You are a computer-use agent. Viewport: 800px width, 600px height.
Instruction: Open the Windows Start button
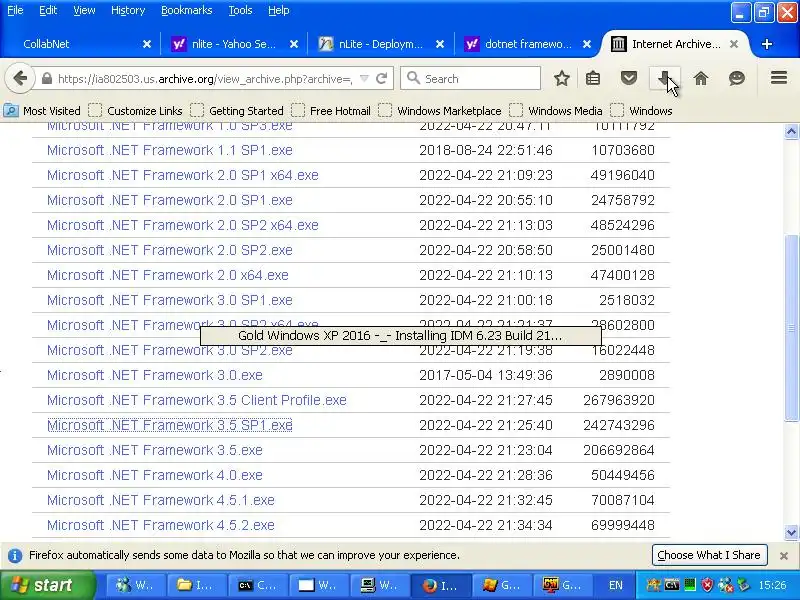[x=47, y=585]
